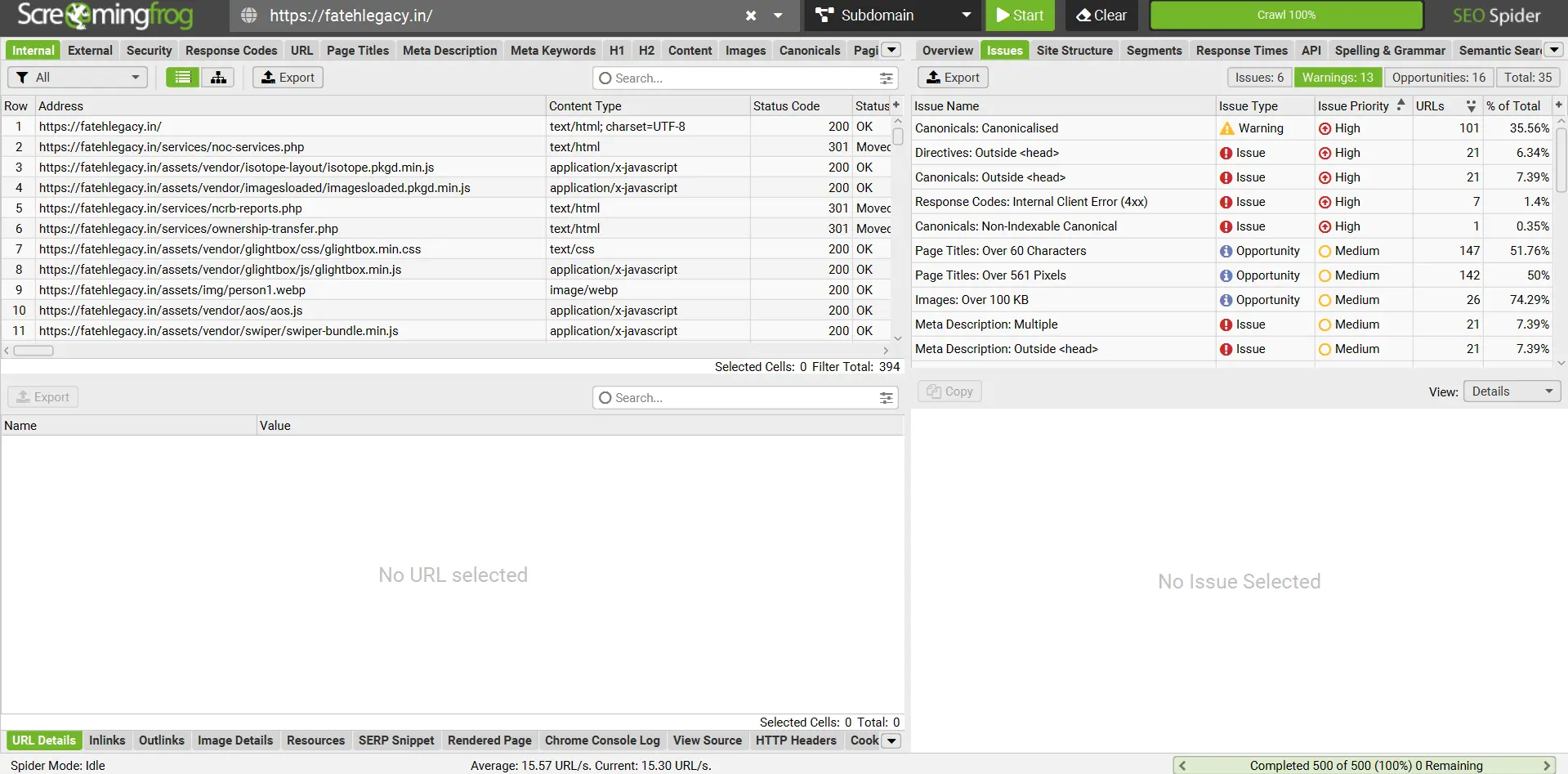The image size is (1568, 774).
Task: Click the Completed 500 of 500 progress bar
Action: tap(1365, 766)
